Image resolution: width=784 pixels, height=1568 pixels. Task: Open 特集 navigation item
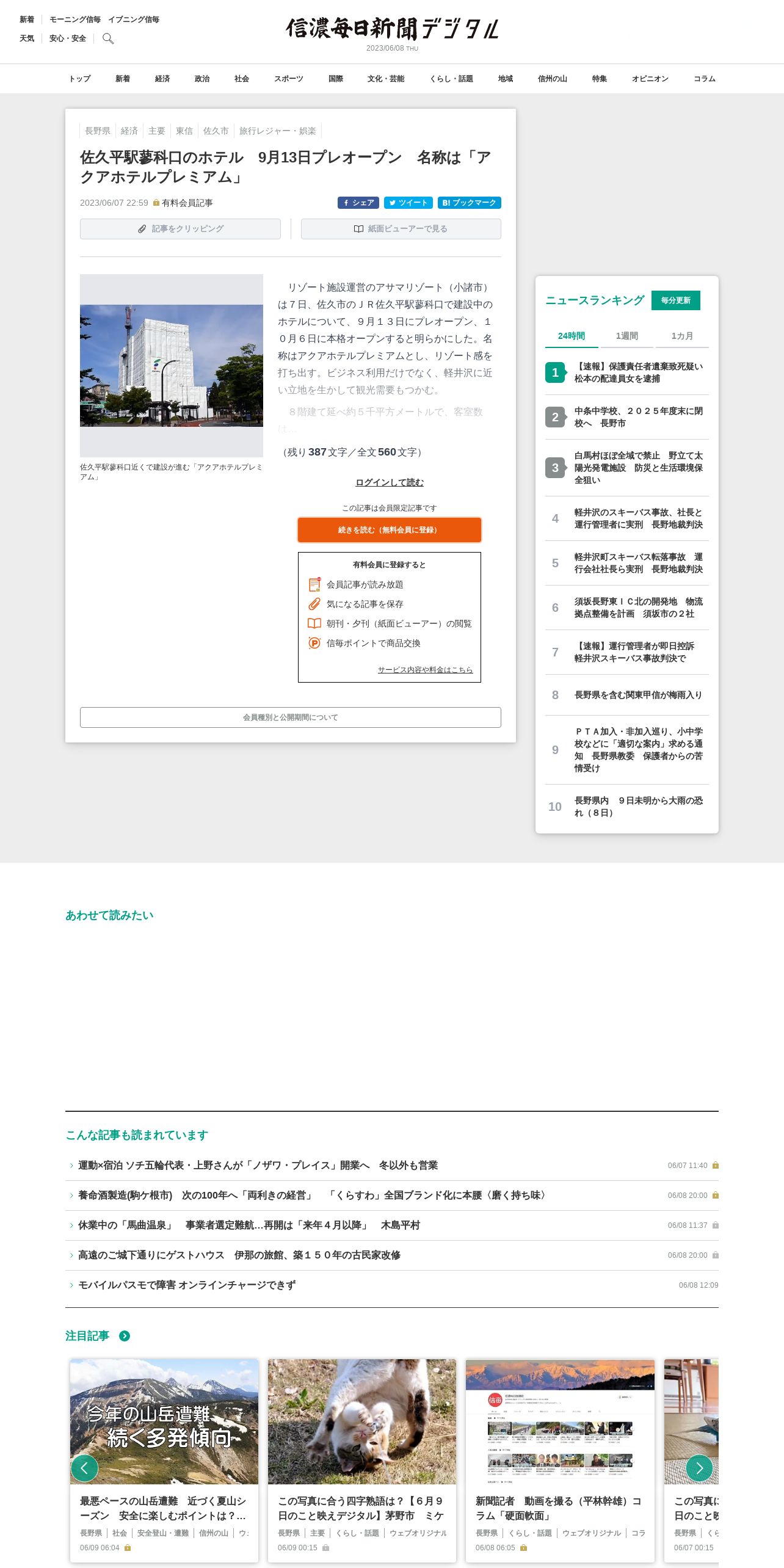[x=600, y=79]
